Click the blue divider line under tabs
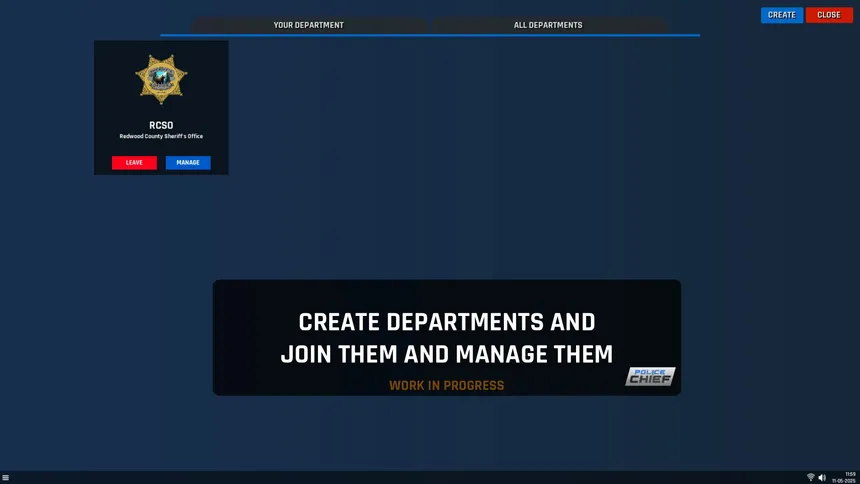The height and width of the screenshot is (484, 860). [430, 35]
